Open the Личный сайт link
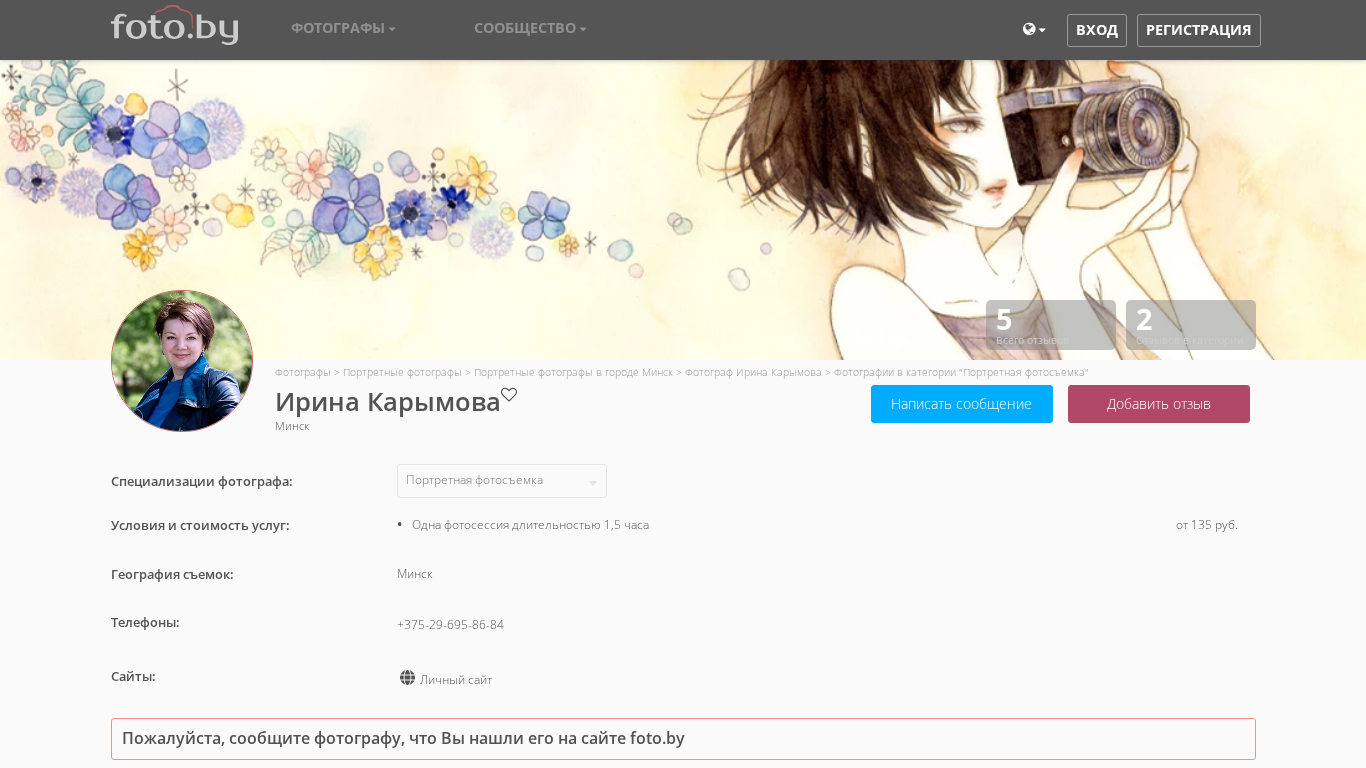 (456, 680)
